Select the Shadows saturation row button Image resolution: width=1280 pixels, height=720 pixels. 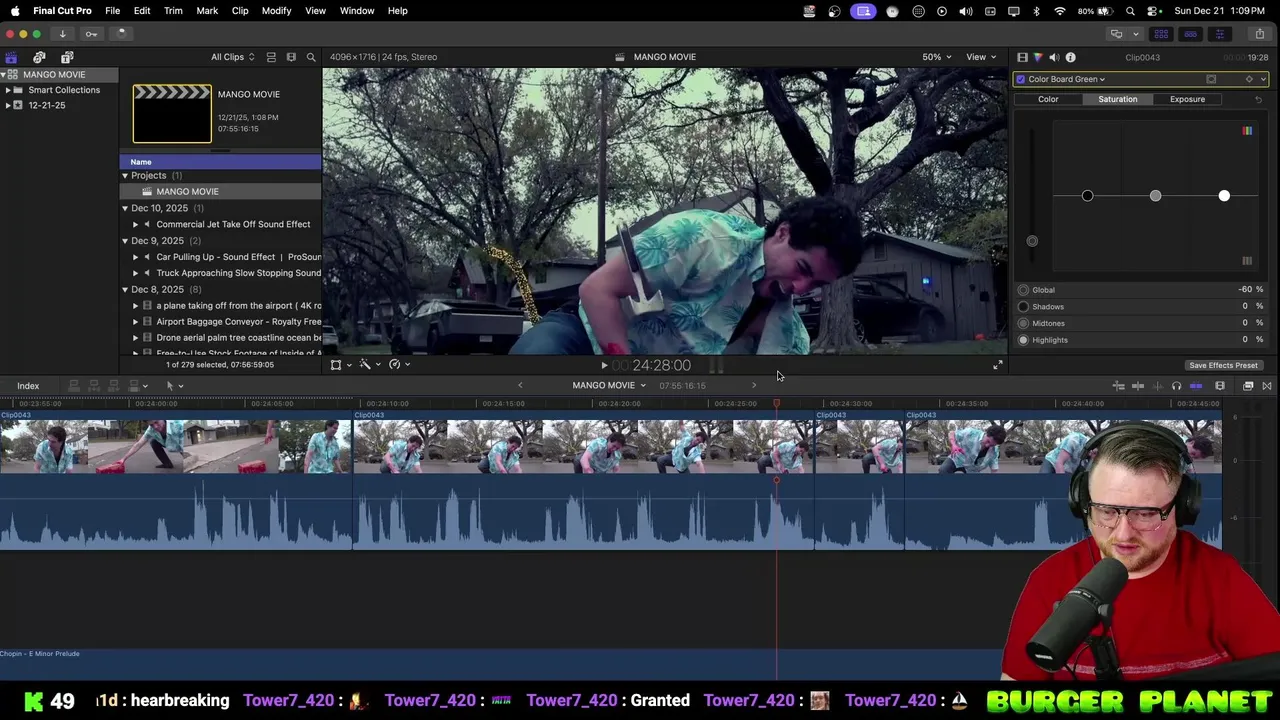(x=1023, y=307)
